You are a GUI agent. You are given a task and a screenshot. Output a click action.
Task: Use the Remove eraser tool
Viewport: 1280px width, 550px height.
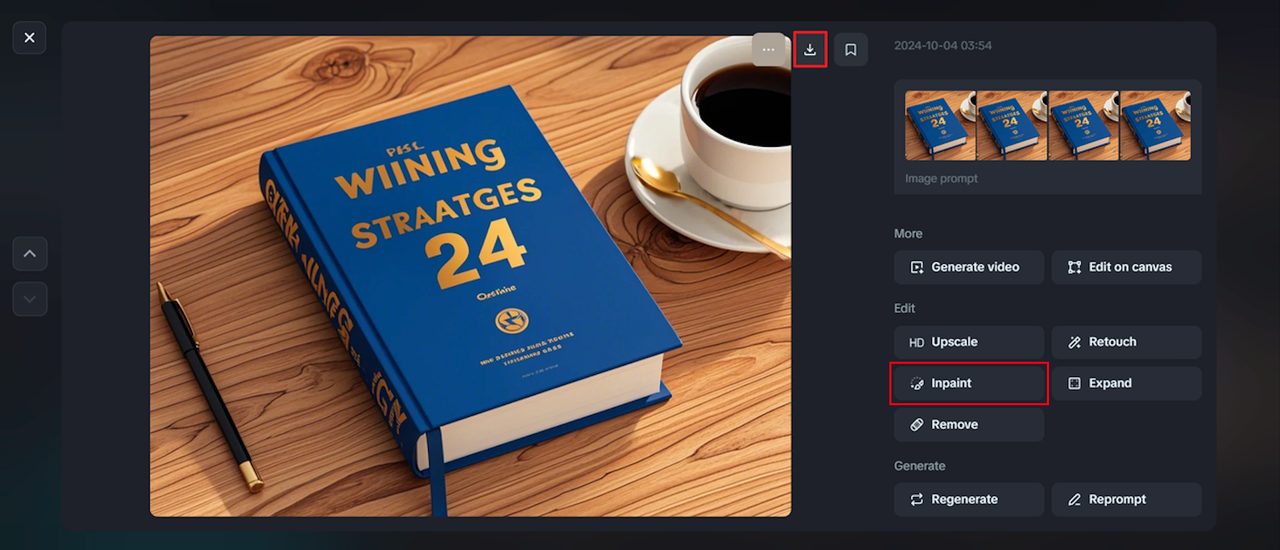coord(969,425)
